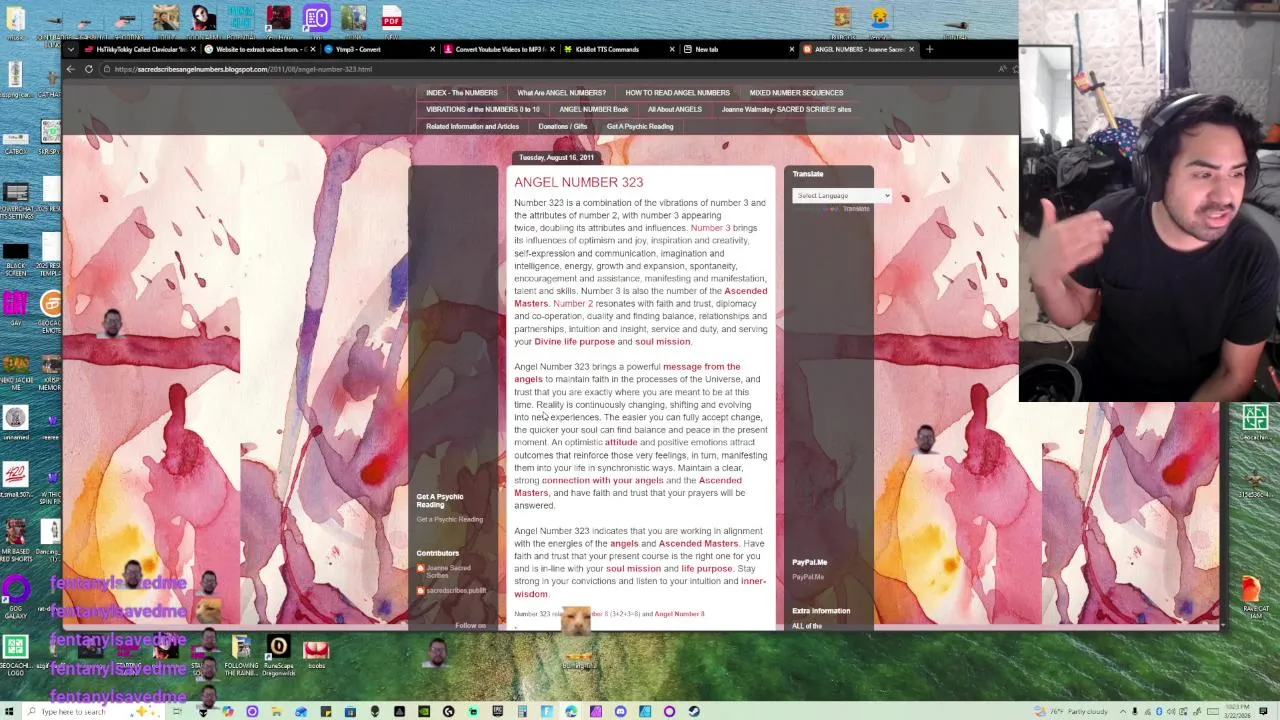Open Joanne Sacred Scribes contributor link
The width and height of the screenshot is (1280, 720).
[x=448, y=571]
